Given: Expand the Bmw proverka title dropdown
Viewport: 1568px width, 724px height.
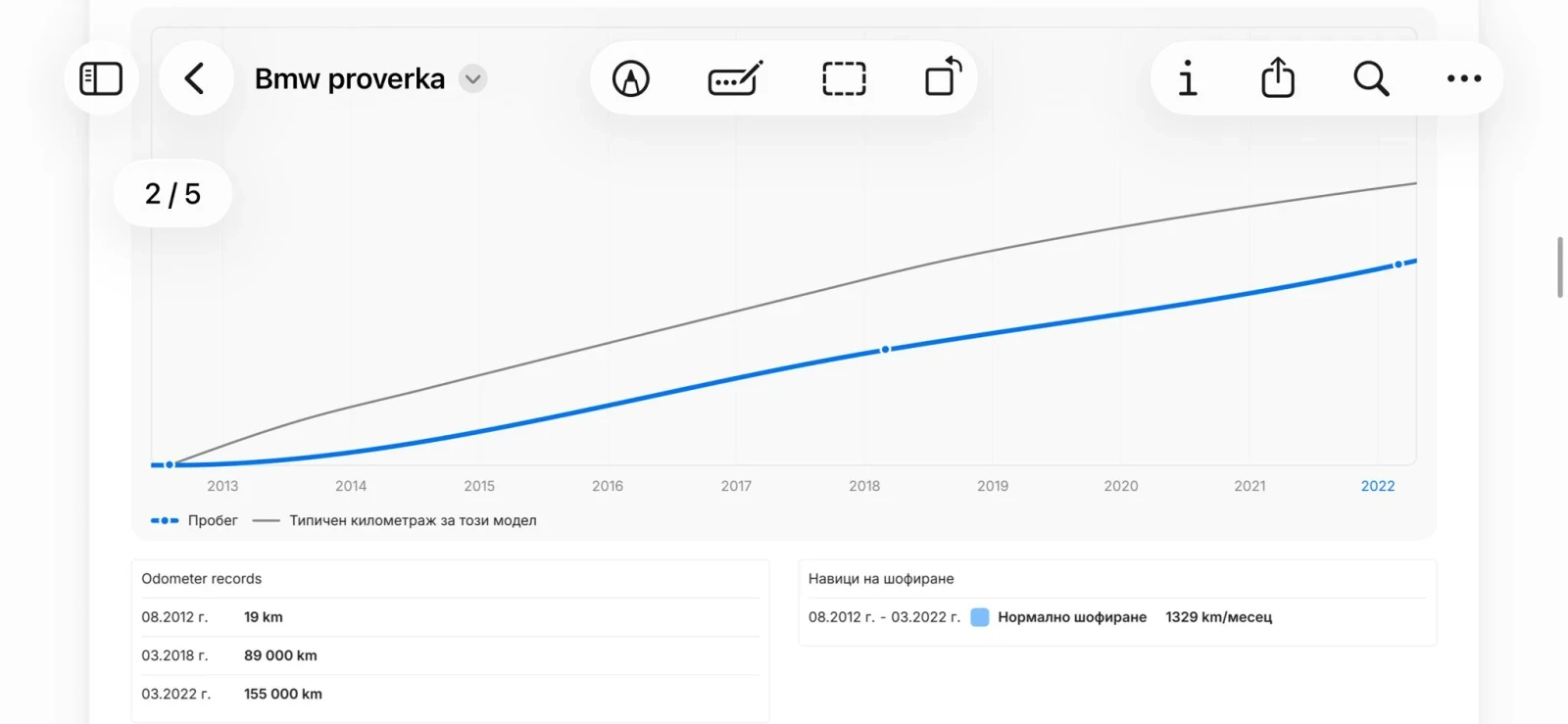Looking at the screenshot, I should pyautogui.click(x=473, y=78).
